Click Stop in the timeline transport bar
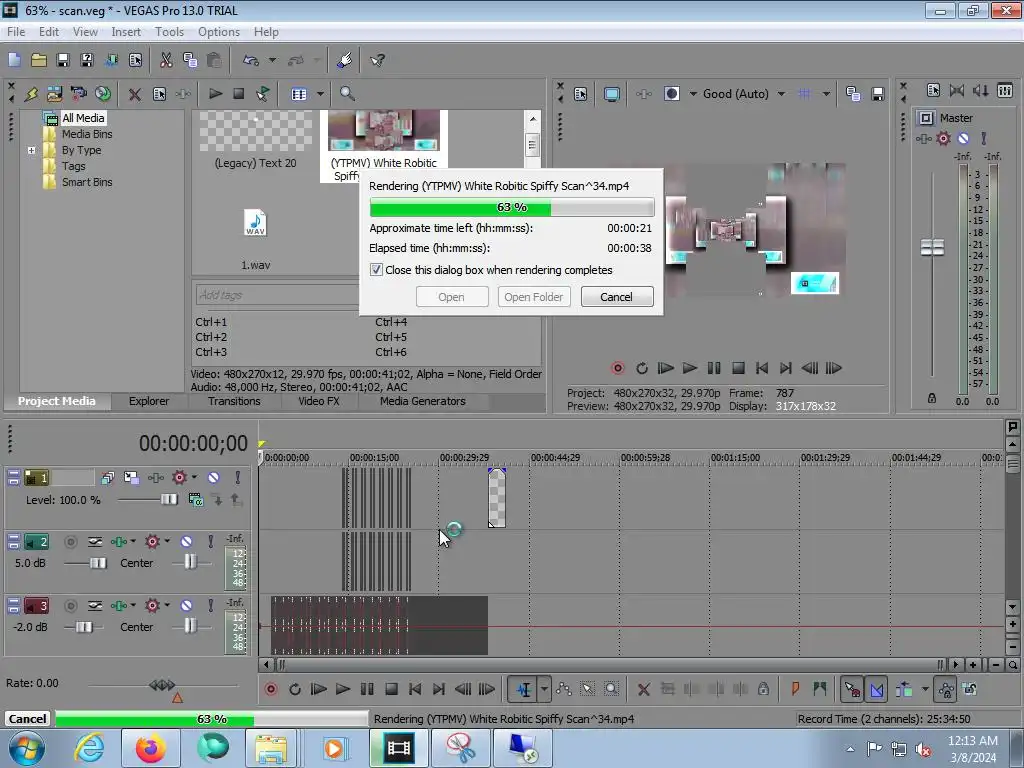This screenshot has width=1024, height=768. coord(391,689)
